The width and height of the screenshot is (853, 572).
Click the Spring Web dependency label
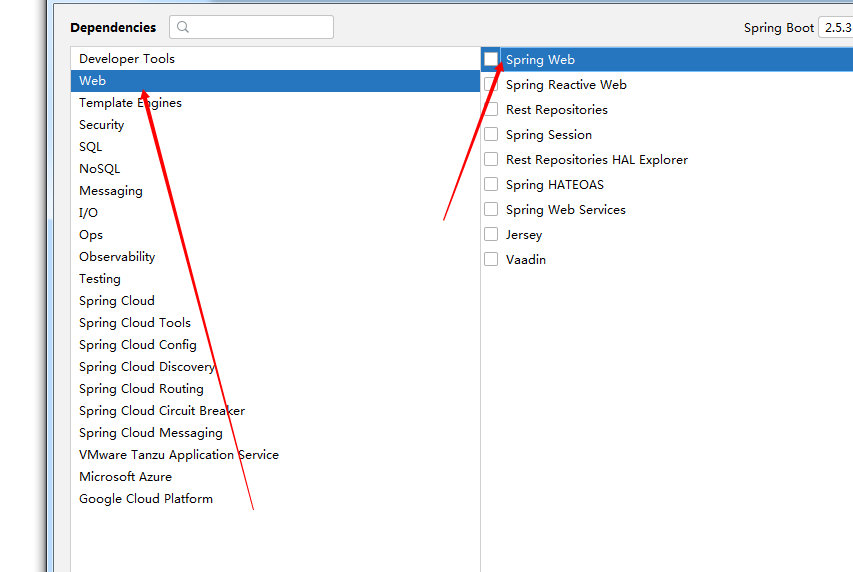click(x=540, y=60)
